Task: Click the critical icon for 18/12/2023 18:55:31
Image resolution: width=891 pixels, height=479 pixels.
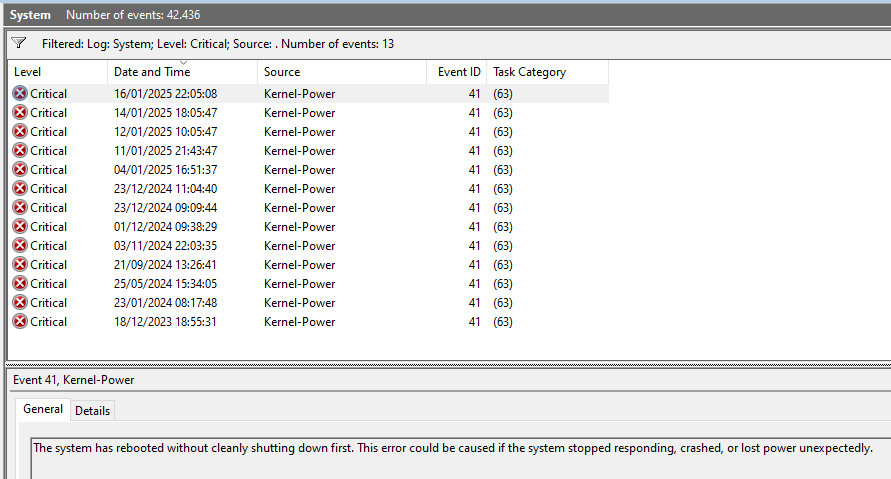Action: tap(20, 322)
